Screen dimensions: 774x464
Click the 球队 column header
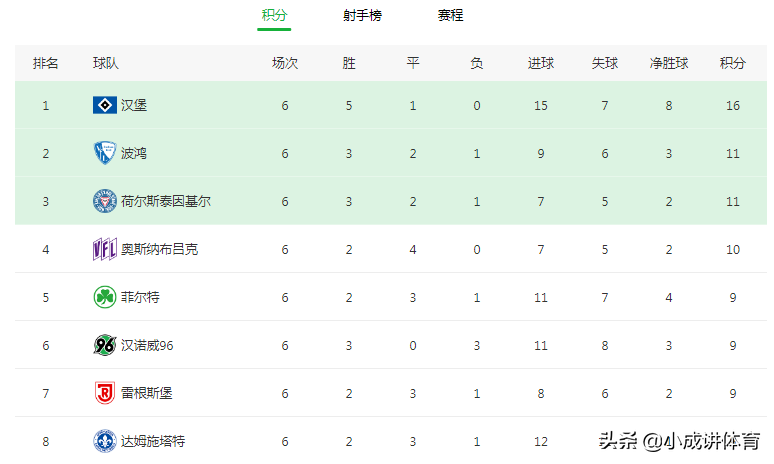point(106,63)
